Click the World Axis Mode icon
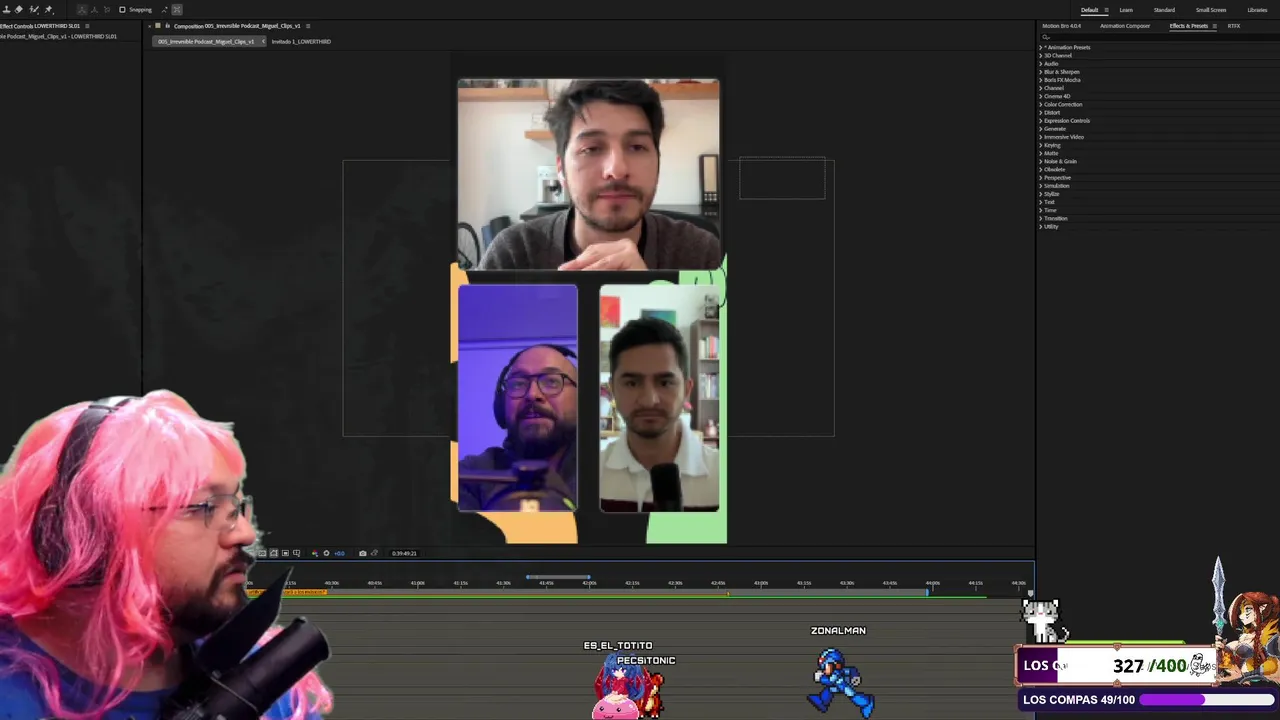Viewport: 1280px width, 720px height. point(94,10)
